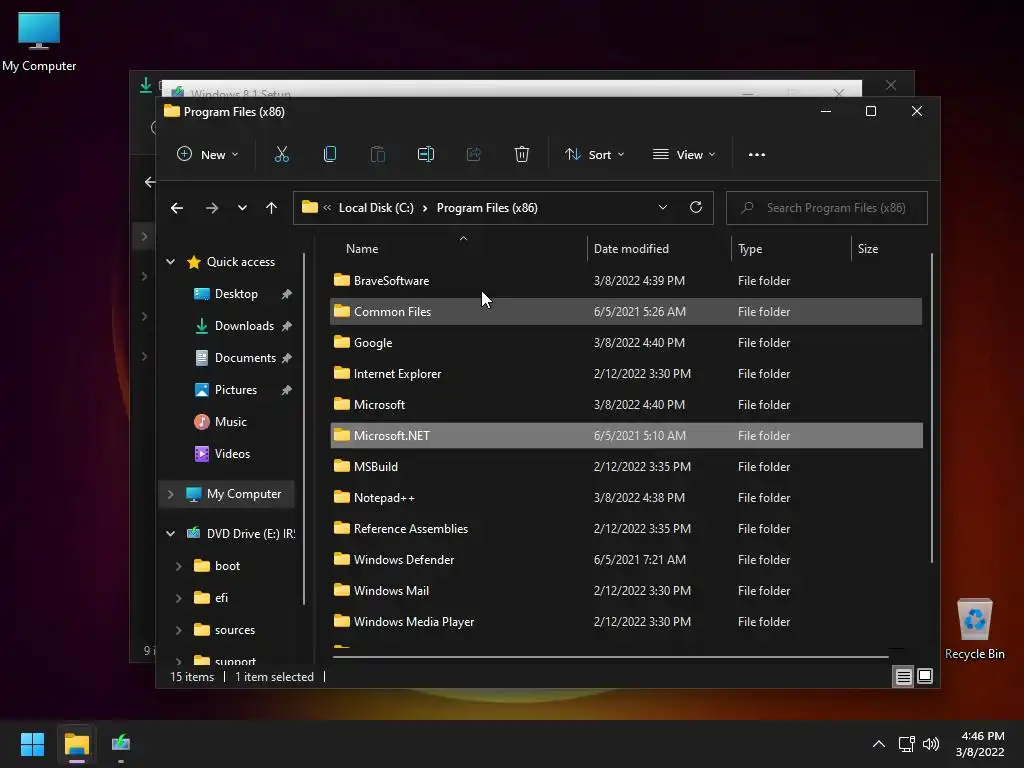This screenshot has width=1024, height=768.
Task: Refresh the Program Files (x86) folder
Action: [x=696, y=208]
